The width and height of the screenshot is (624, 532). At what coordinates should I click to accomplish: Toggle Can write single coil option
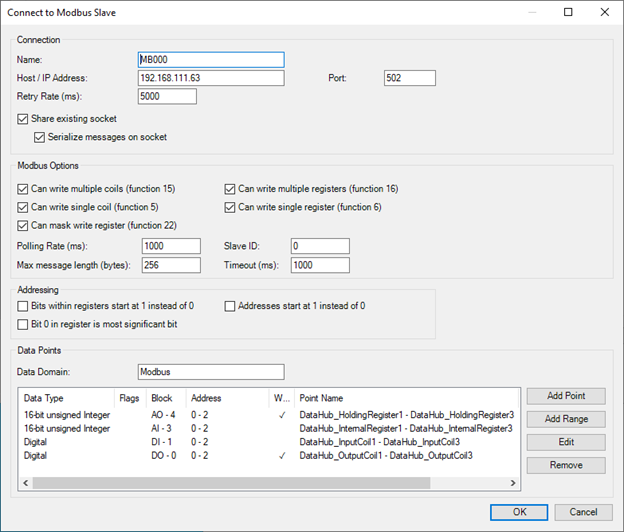tap(23, 207)
